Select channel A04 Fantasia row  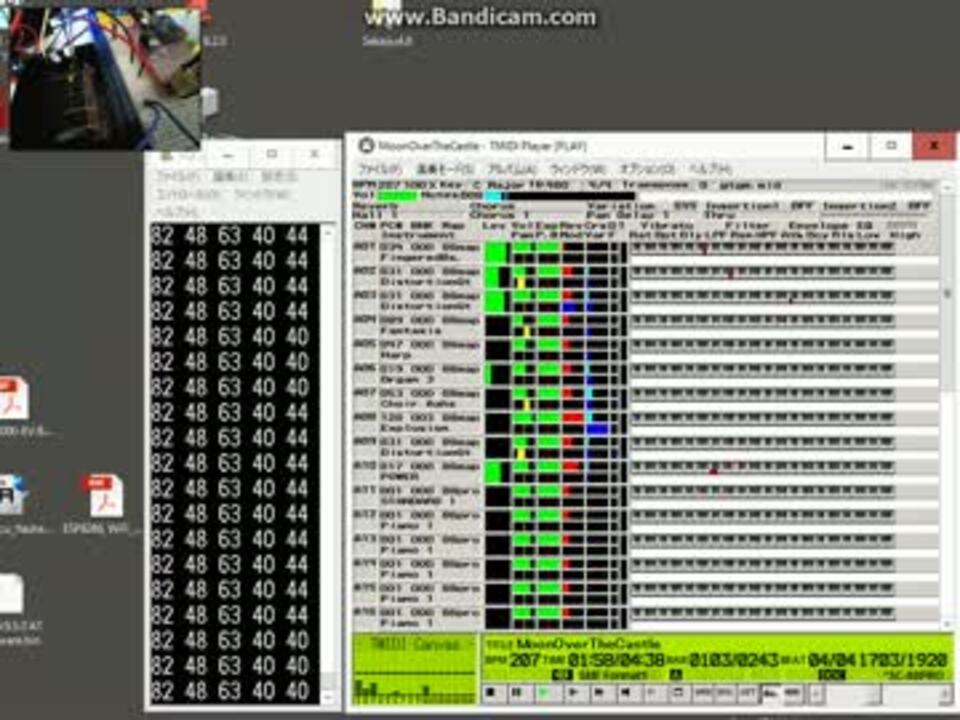click(x=418, y=325)
